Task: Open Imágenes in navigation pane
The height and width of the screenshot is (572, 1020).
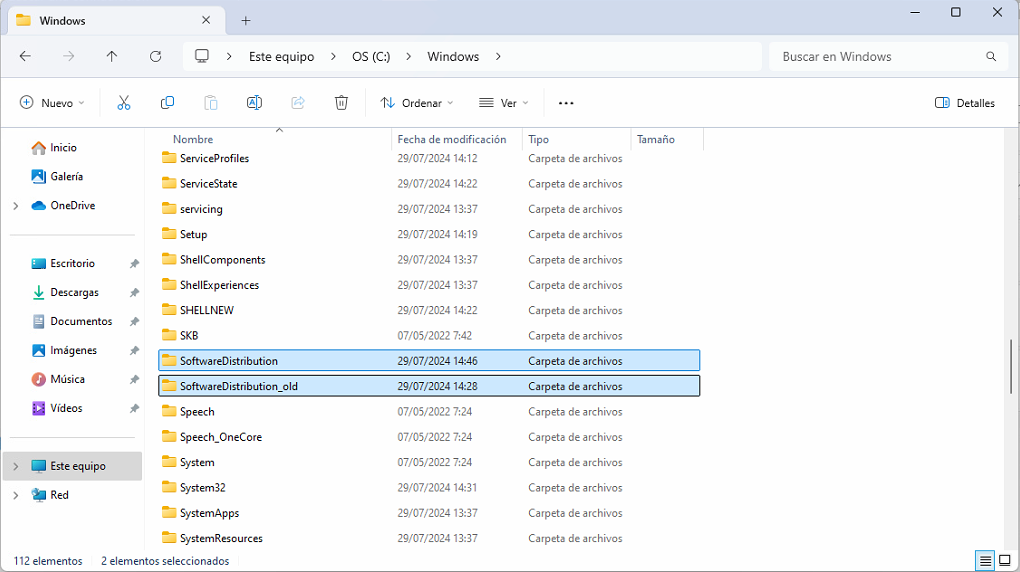Action: coord(73,351)
